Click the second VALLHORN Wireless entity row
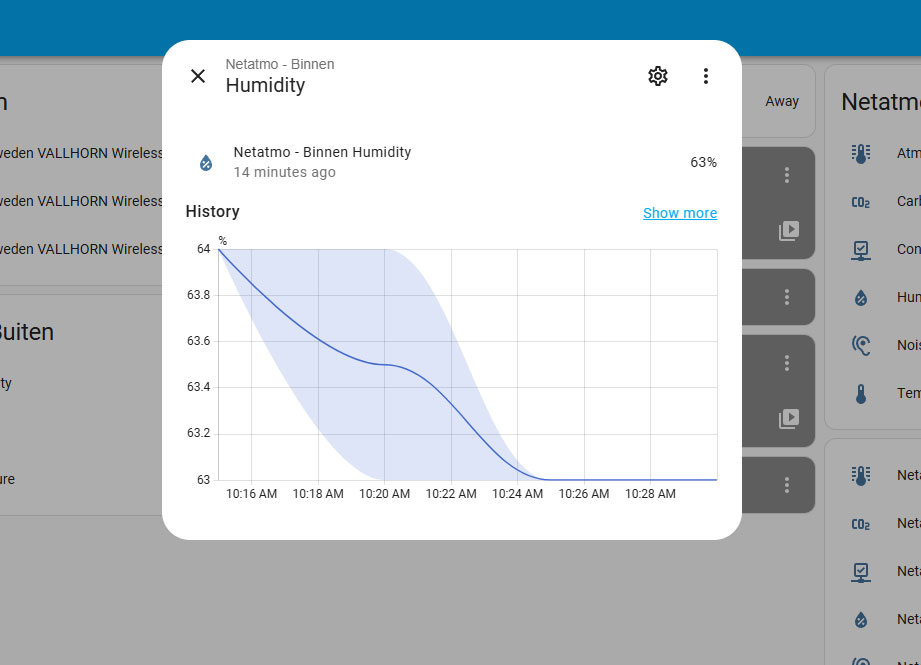 coord(81,201)
